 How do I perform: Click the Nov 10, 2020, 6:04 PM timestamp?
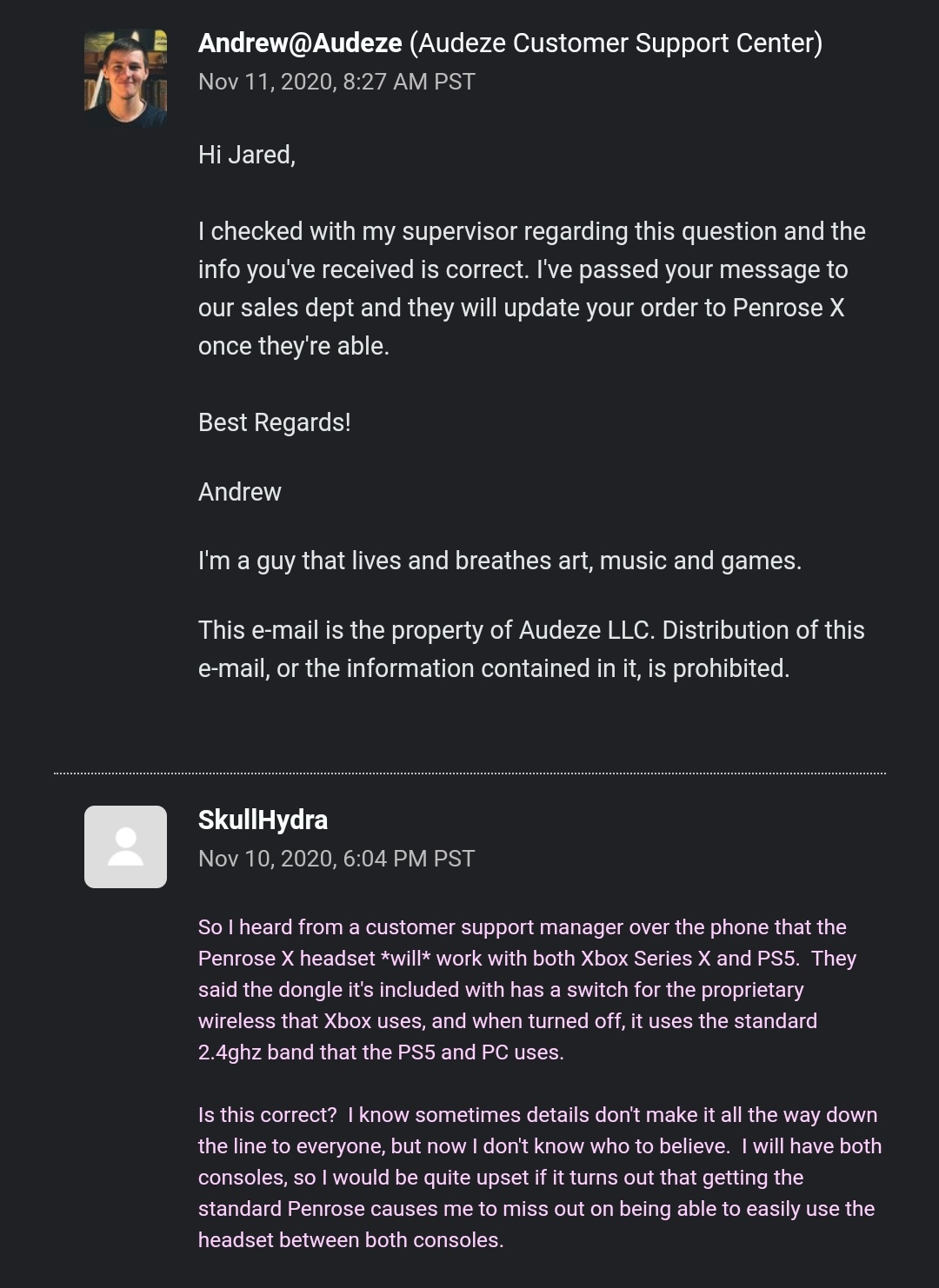[x=336, y=859]
